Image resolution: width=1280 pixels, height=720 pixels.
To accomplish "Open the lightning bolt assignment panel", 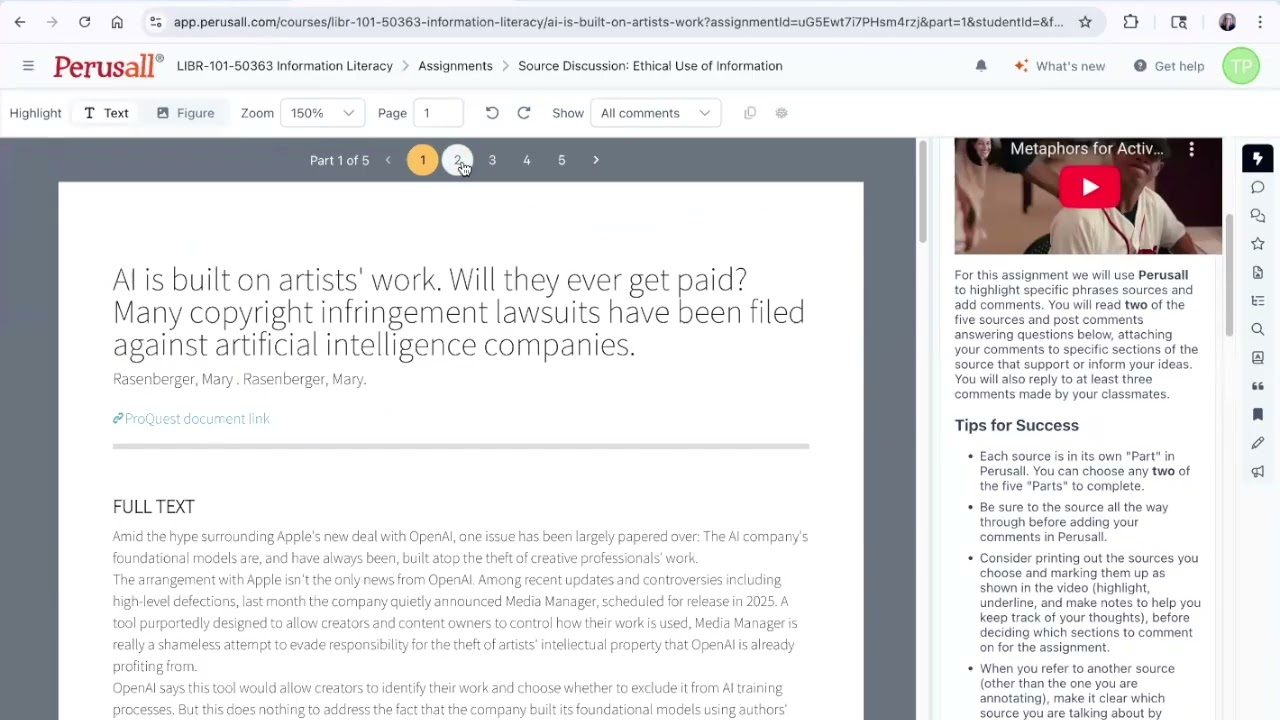I will pyautogui.click(x=1258, y=159).
